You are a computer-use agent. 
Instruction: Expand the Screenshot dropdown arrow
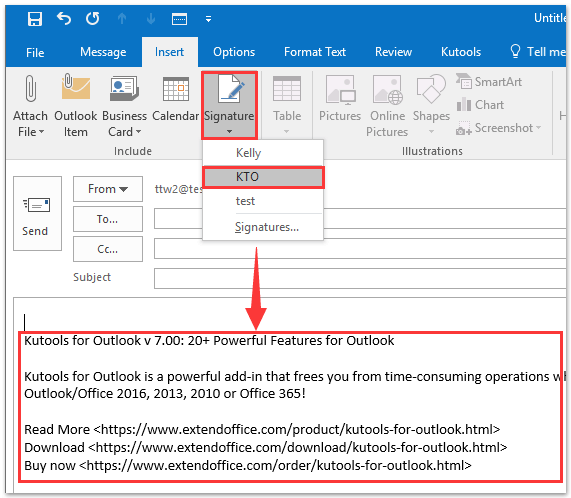click(x=538, y=128)
